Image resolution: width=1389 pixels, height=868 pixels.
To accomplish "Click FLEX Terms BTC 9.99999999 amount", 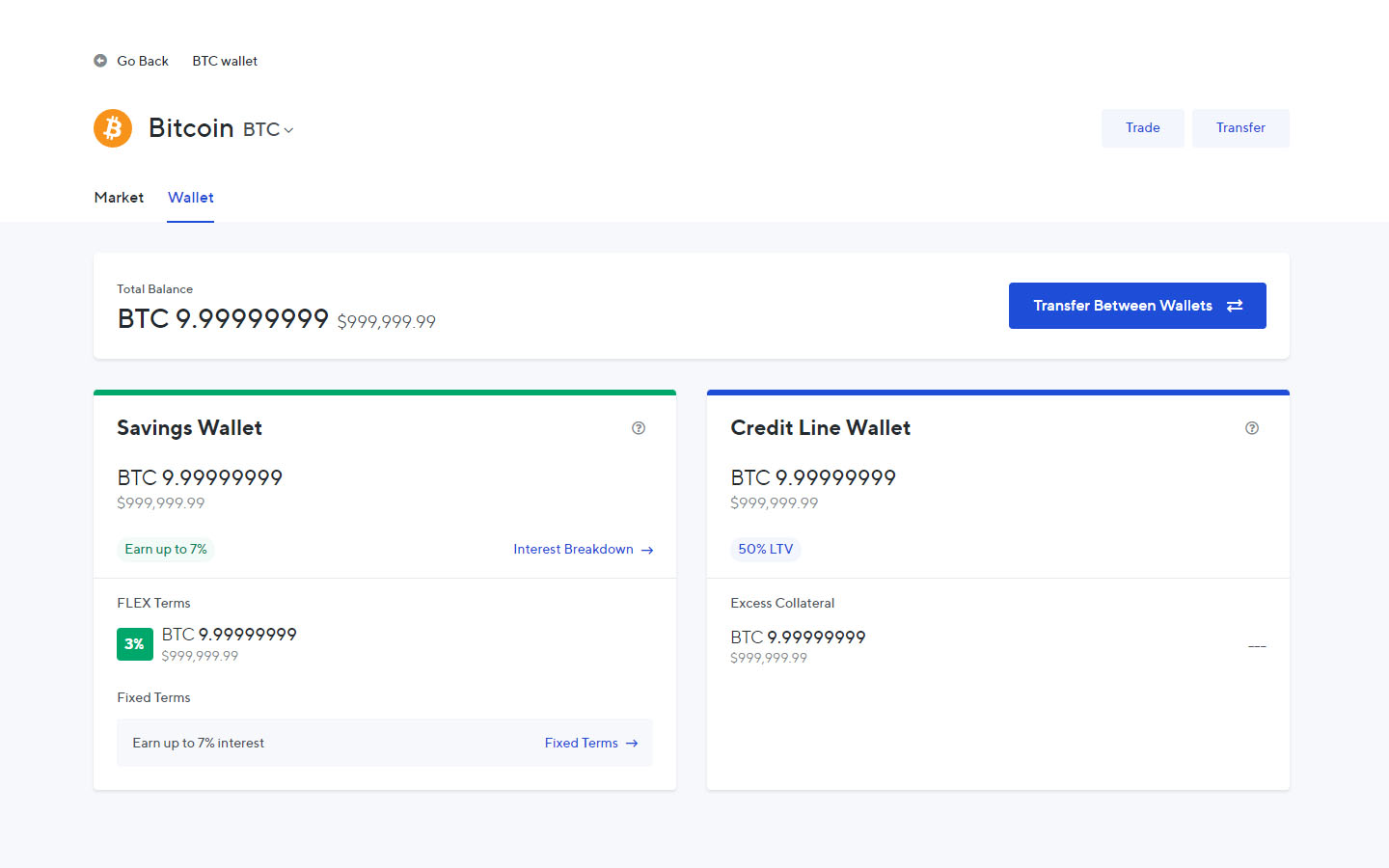I will click(x=230, y=635).
